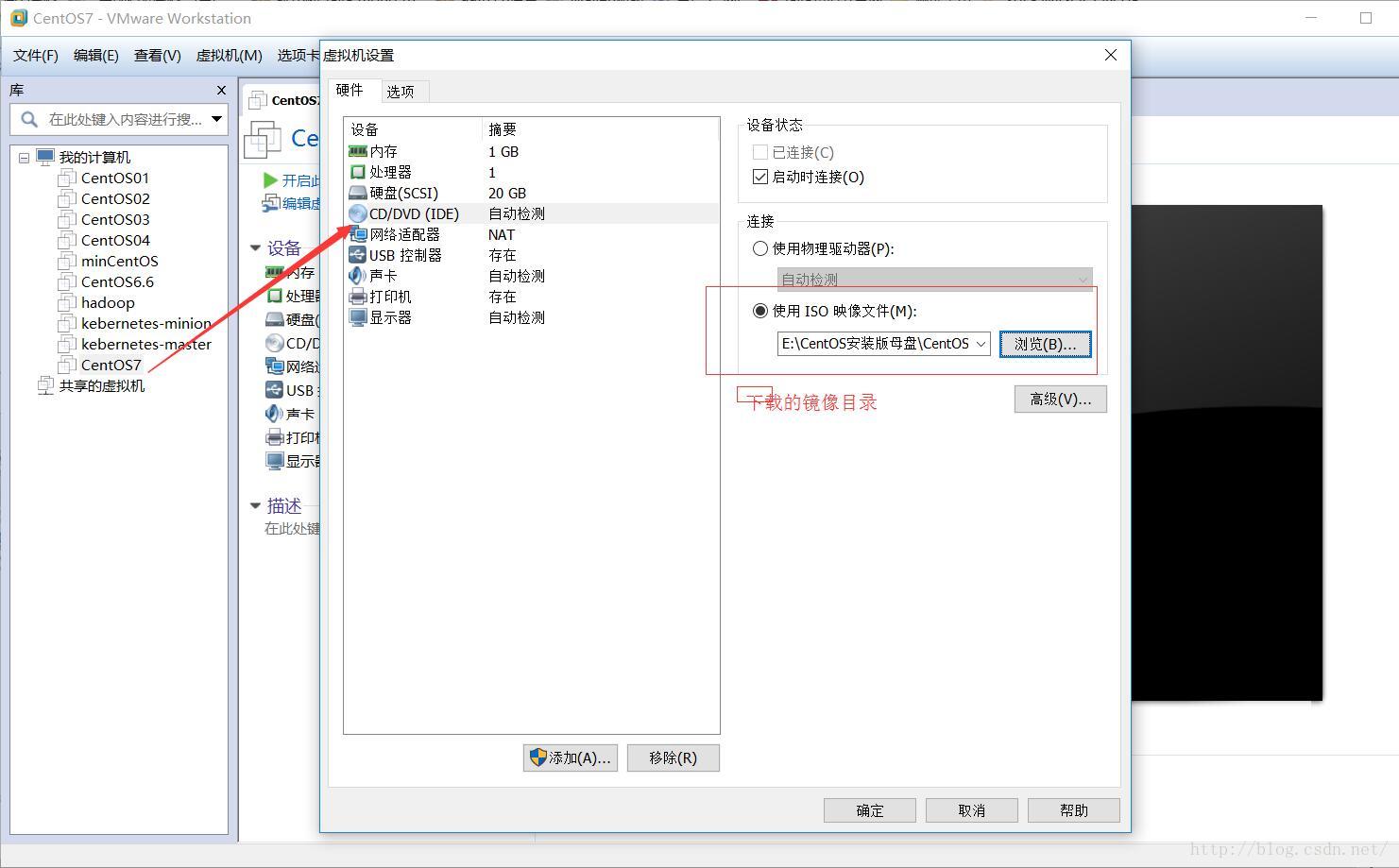Click the Remove (移除) button
This screenshot has width=1399, height=868.
[674, 757]
